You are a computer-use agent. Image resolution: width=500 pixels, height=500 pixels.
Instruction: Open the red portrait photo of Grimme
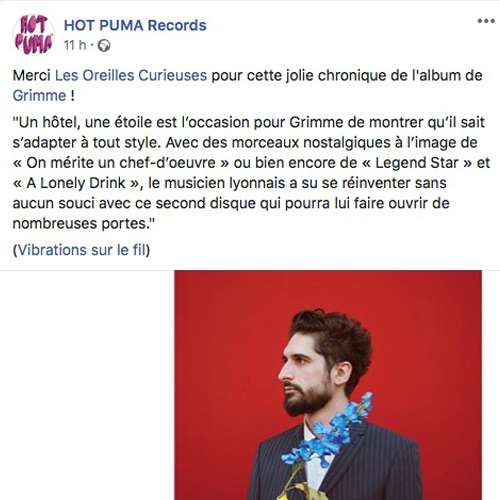point(328,385)
